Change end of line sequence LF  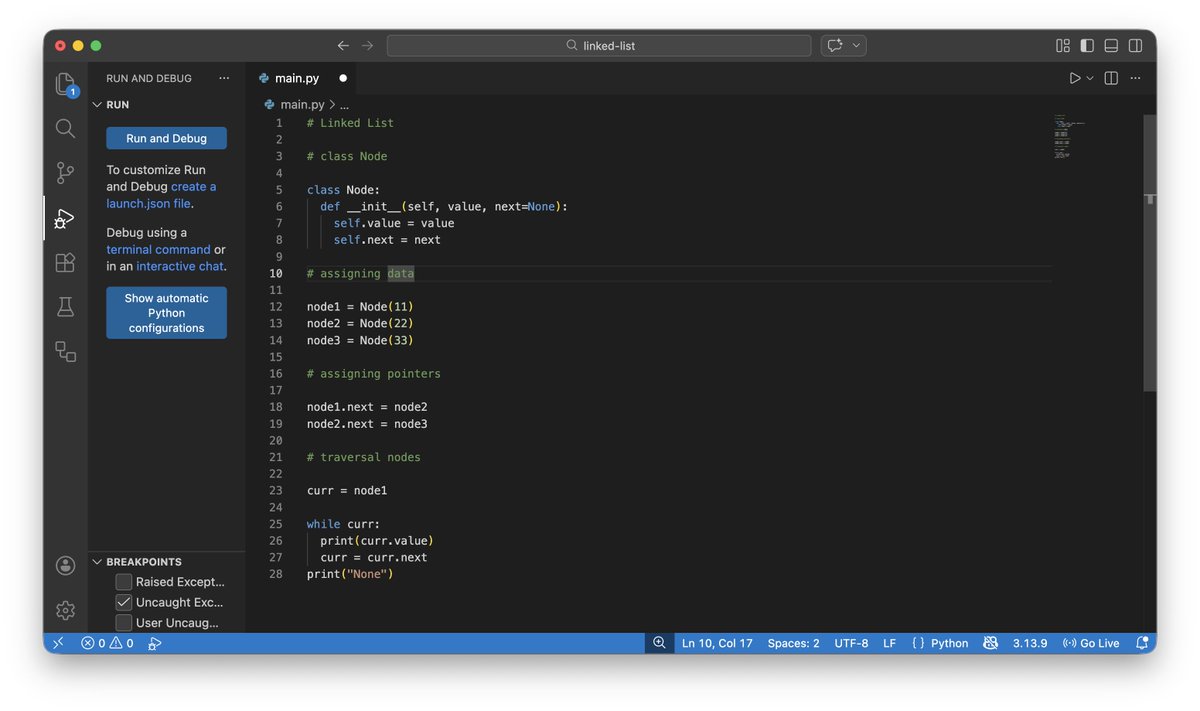889,643
